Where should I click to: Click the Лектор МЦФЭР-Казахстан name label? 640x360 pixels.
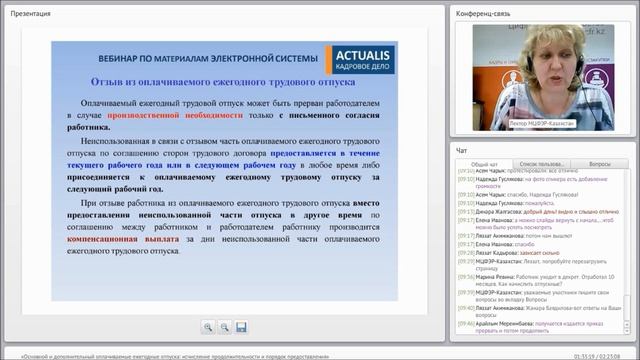(x=542, y=123)
